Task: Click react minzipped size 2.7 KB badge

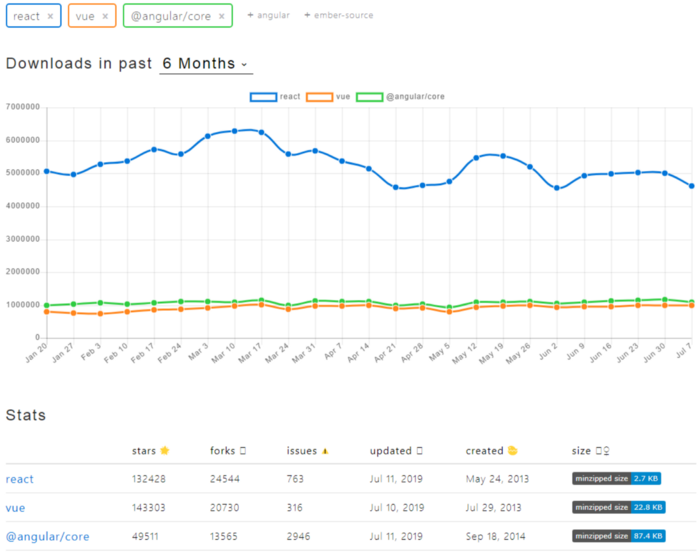Action: 617,479
